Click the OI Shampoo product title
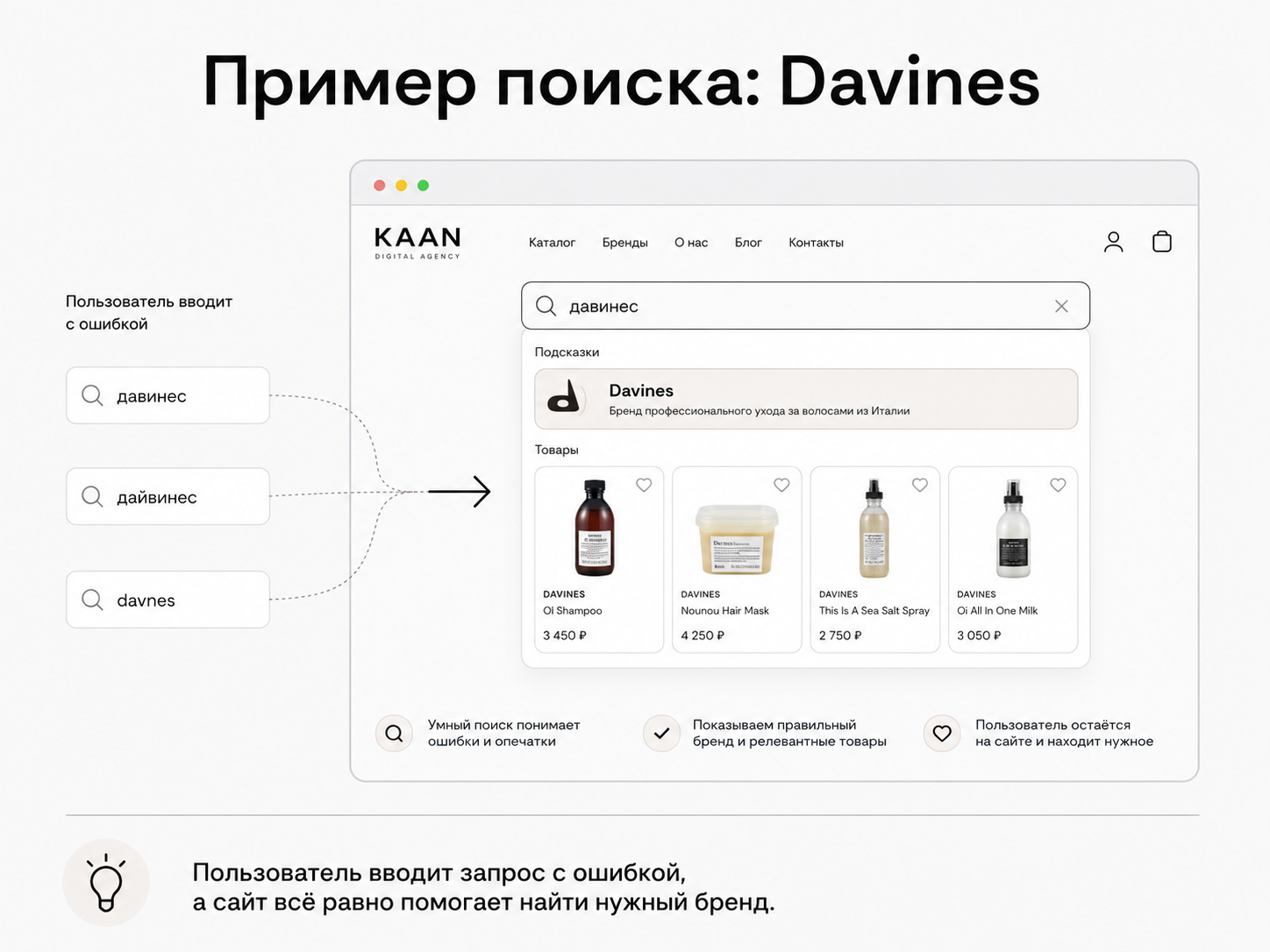This screenshot has width=1270, height=952. [573, 611]
